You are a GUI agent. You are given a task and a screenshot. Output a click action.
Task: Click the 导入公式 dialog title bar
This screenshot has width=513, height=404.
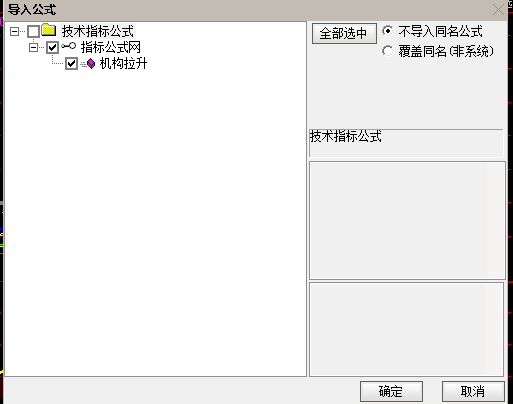coord(247,10)
